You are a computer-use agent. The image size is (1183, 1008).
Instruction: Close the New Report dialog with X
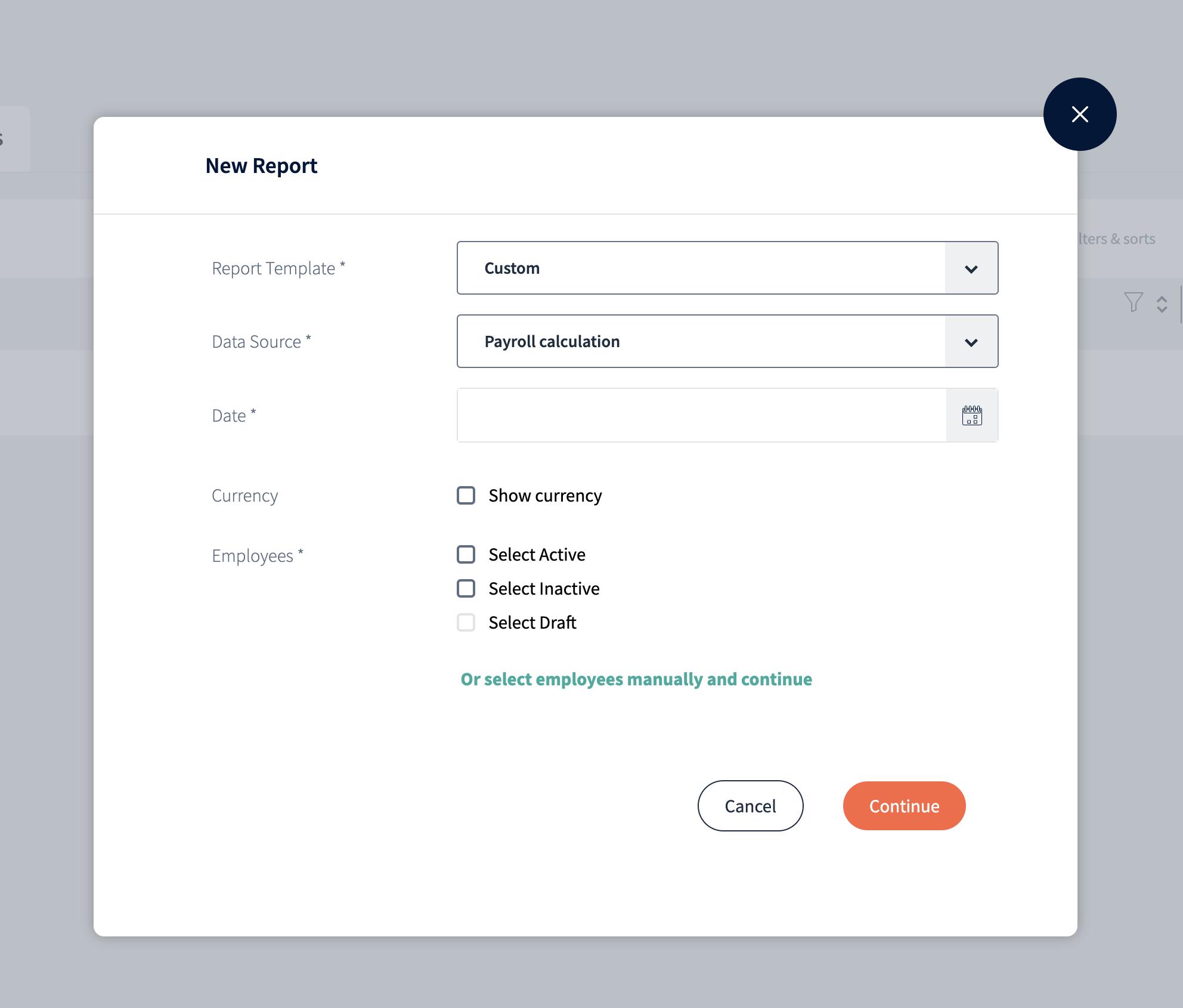point(1079,114)
